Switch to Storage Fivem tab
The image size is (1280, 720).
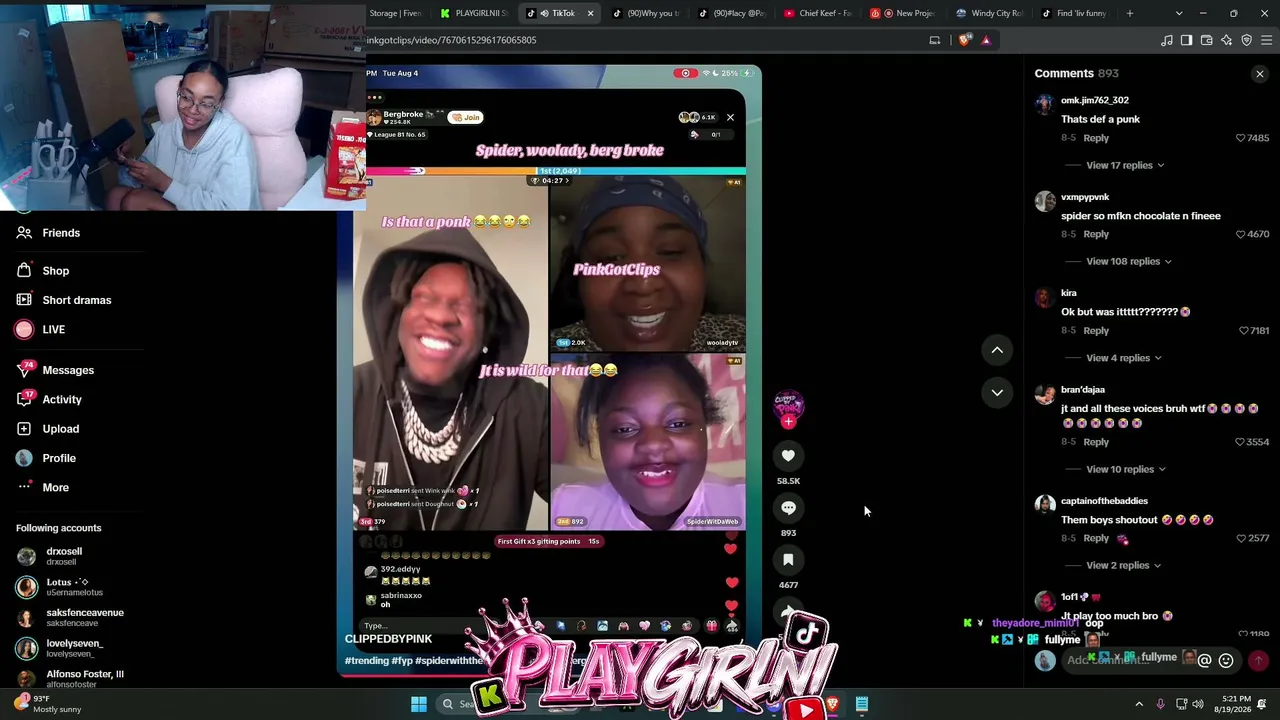(x=396, y=13)
